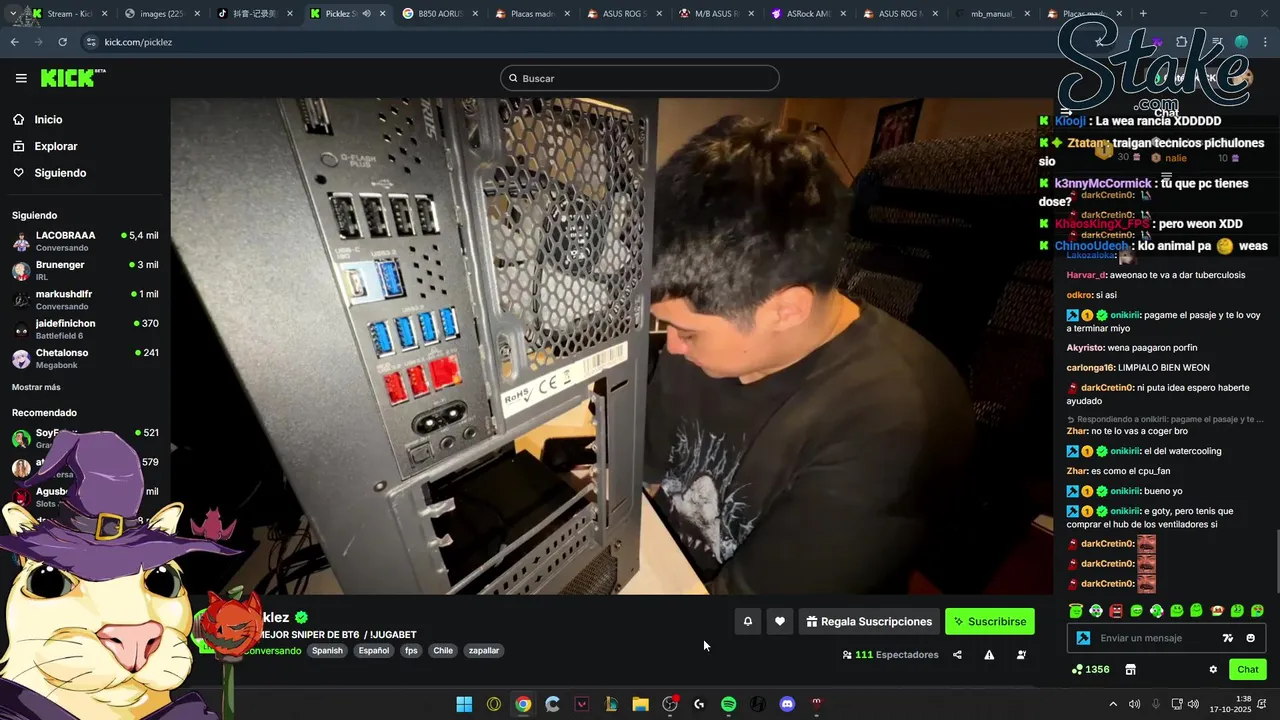
Task: Click the heart follow button
Action: point(780,621)
